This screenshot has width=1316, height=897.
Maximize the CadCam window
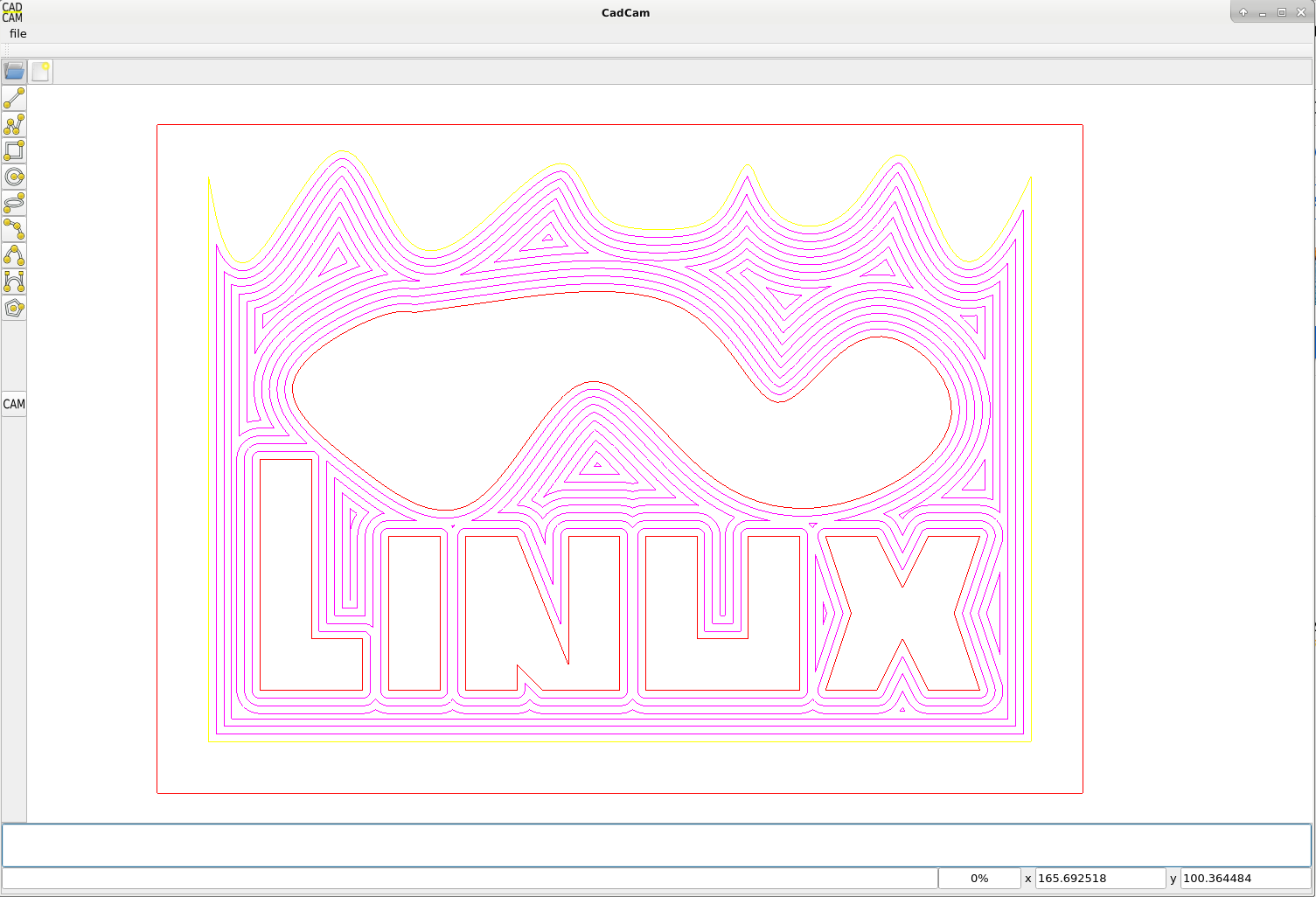point(1282,12)
